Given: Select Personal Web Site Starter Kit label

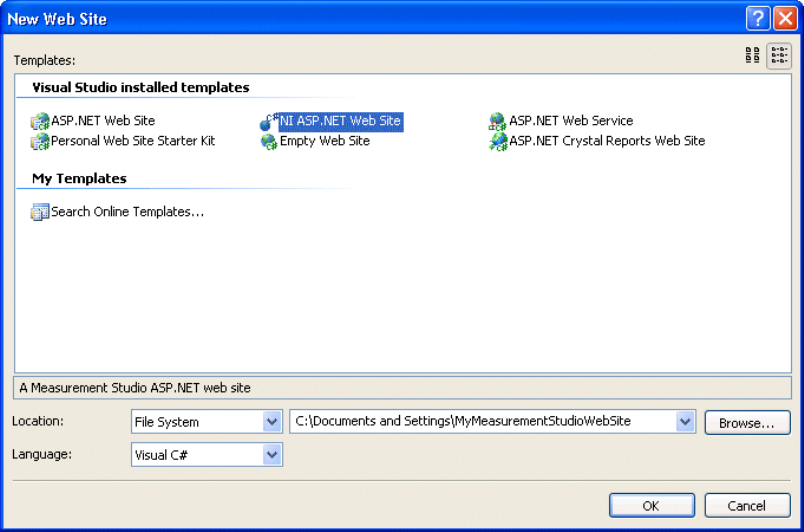Looking at the screenshot, I should point(133,141).
